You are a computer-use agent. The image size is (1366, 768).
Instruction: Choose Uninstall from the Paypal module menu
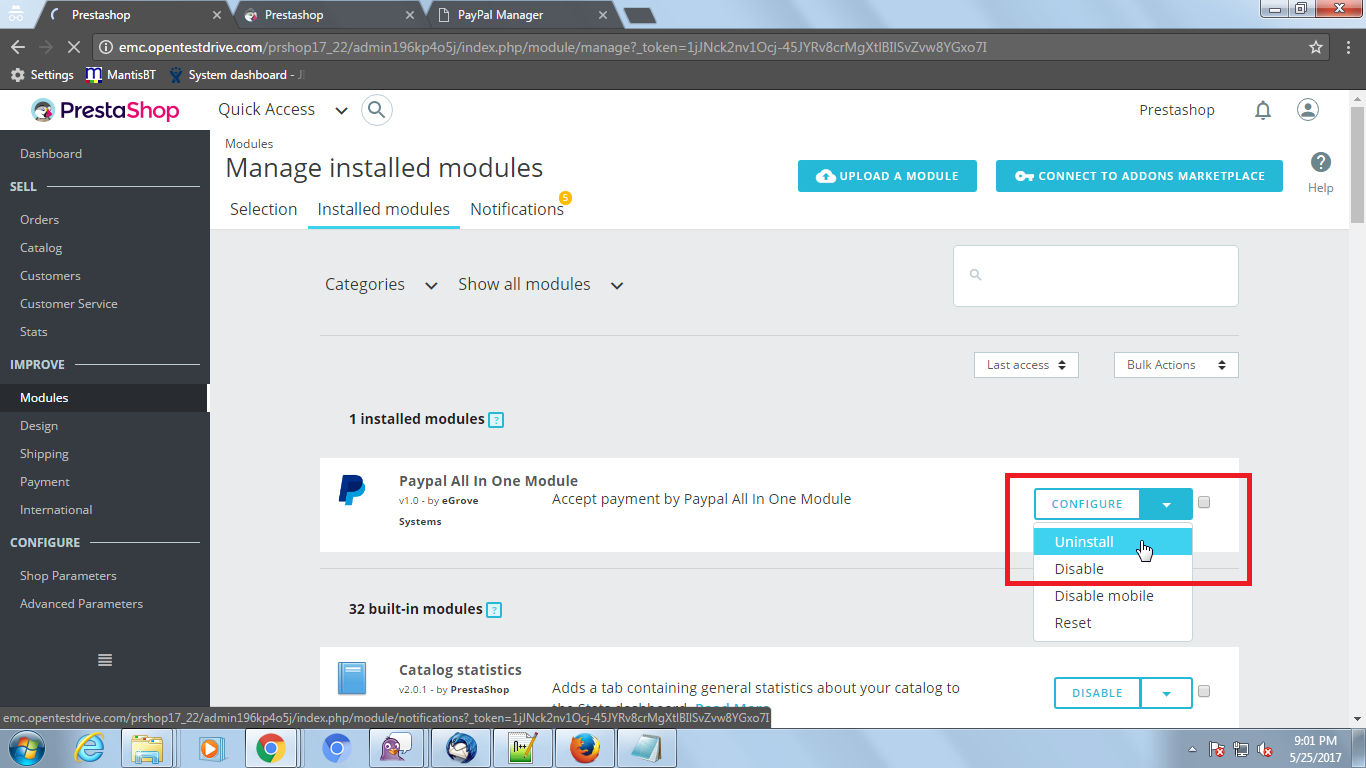(1113, 542)
